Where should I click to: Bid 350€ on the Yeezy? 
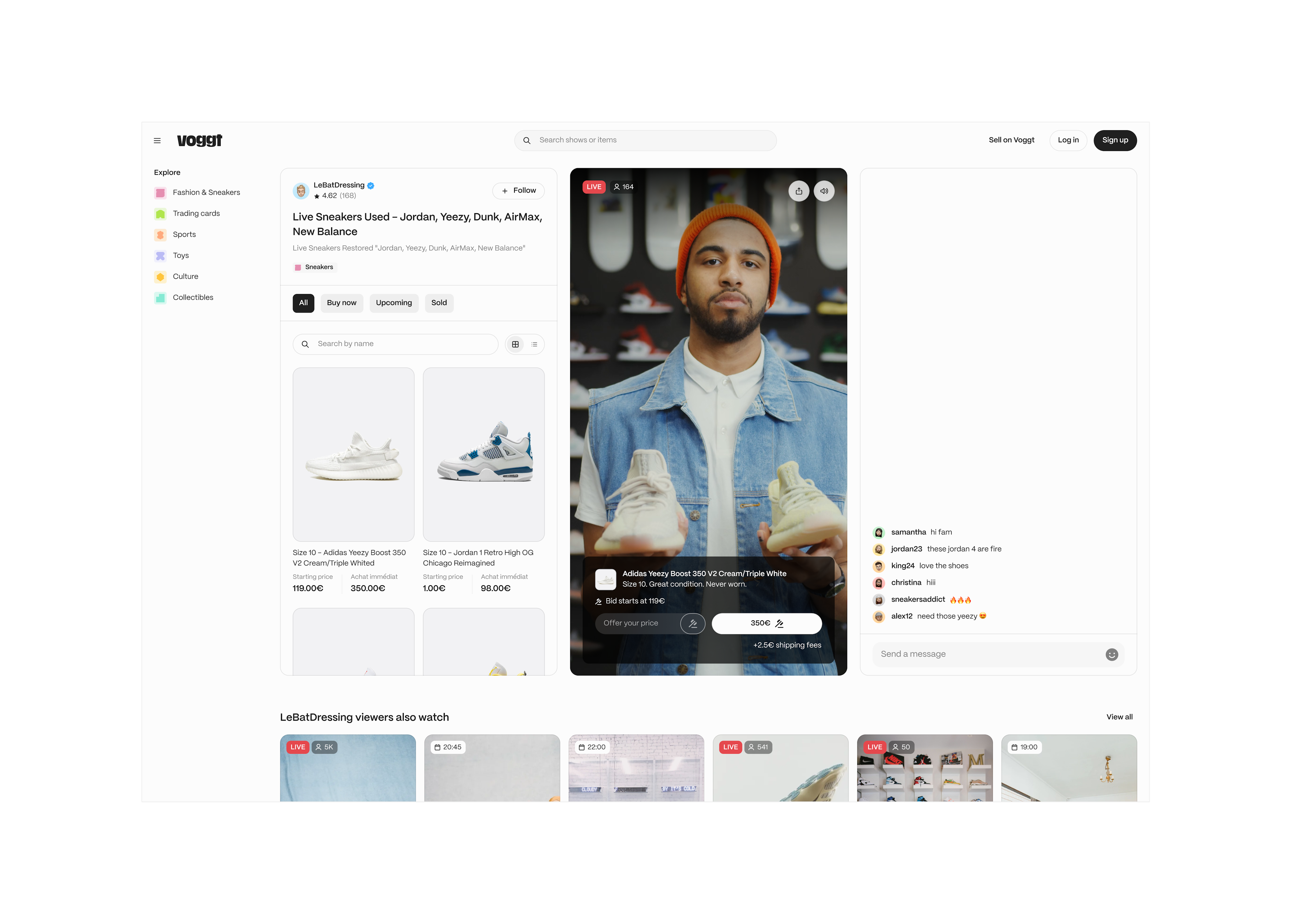[x=766, y=624]
